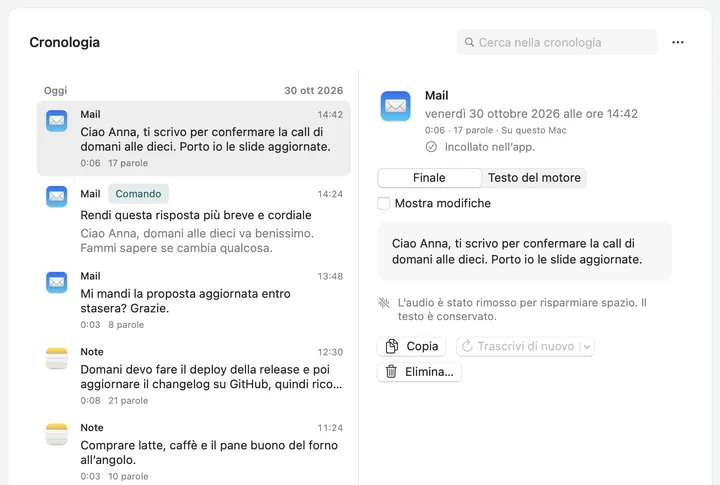Click the search magnifier icon
The width and height of the screenshot is (720, 485).
coord(469,42)
